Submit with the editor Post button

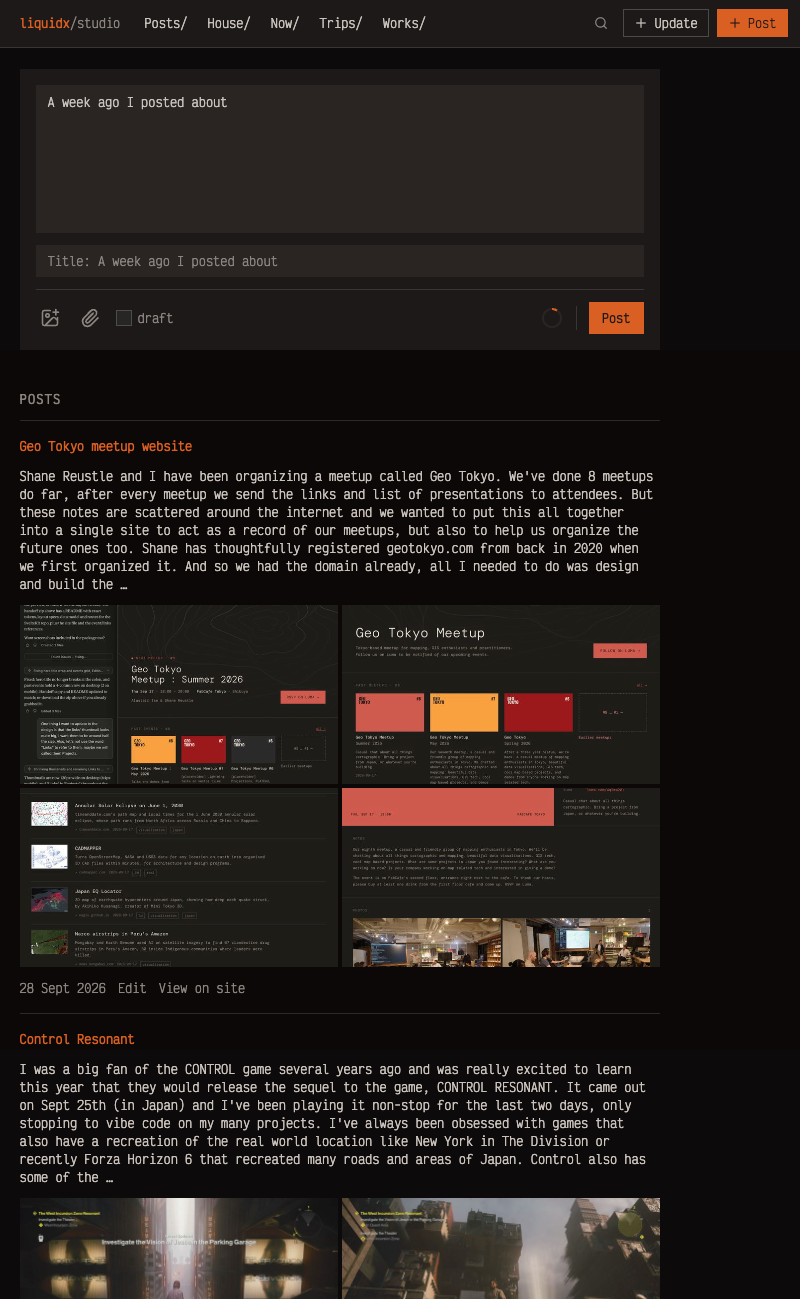pyautogui.click(x=616, y=318)
